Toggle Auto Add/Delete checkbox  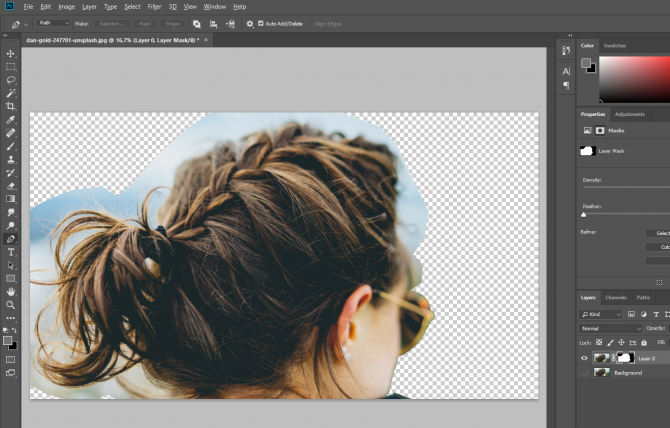coord(261,22)
